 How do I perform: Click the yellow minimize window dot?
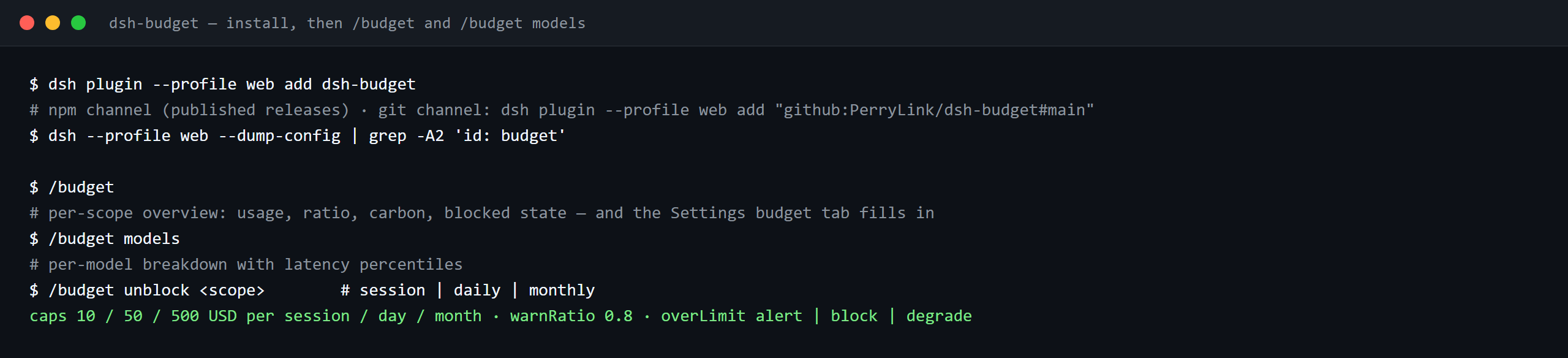53,23
